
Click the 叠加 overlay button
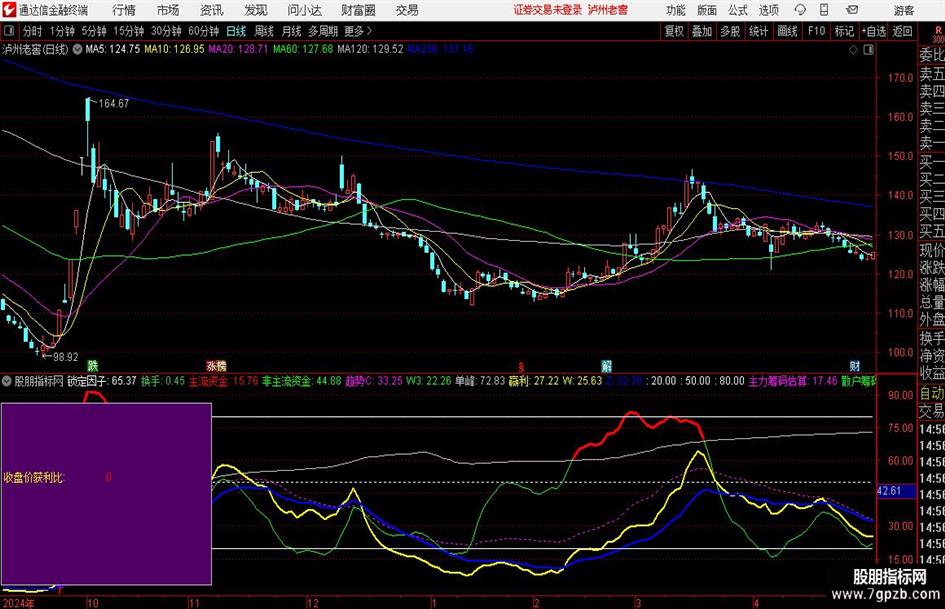click(702, 31)
